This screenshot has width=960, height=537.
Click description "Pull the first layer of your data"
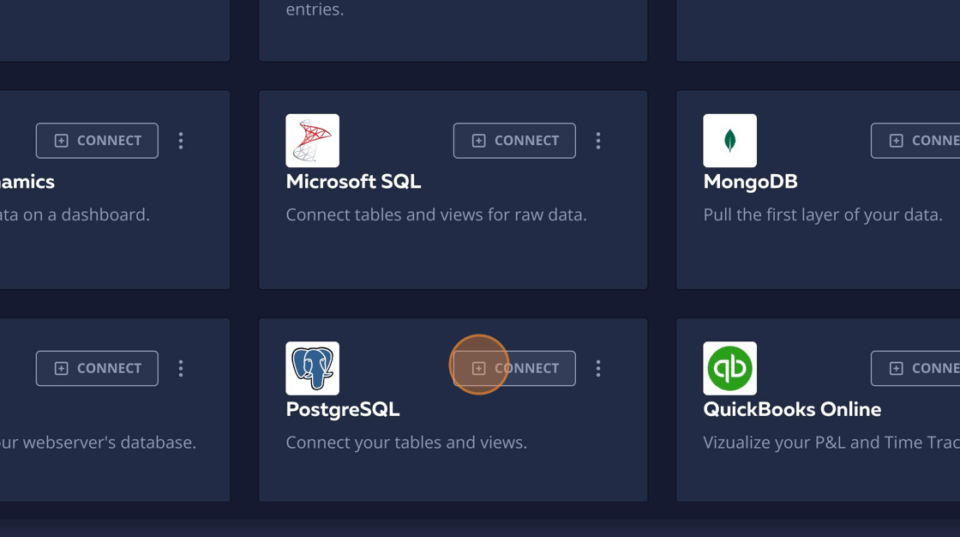click(822, 215)
